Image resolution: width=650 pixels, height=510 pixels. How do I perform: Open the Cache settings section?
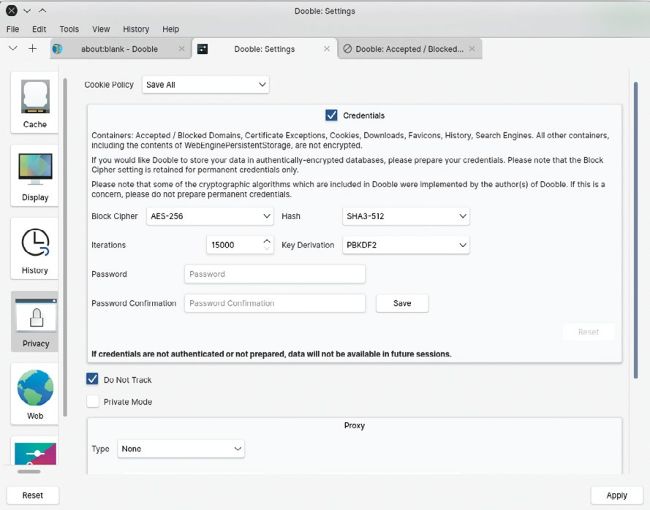click(x=35, y=104)
